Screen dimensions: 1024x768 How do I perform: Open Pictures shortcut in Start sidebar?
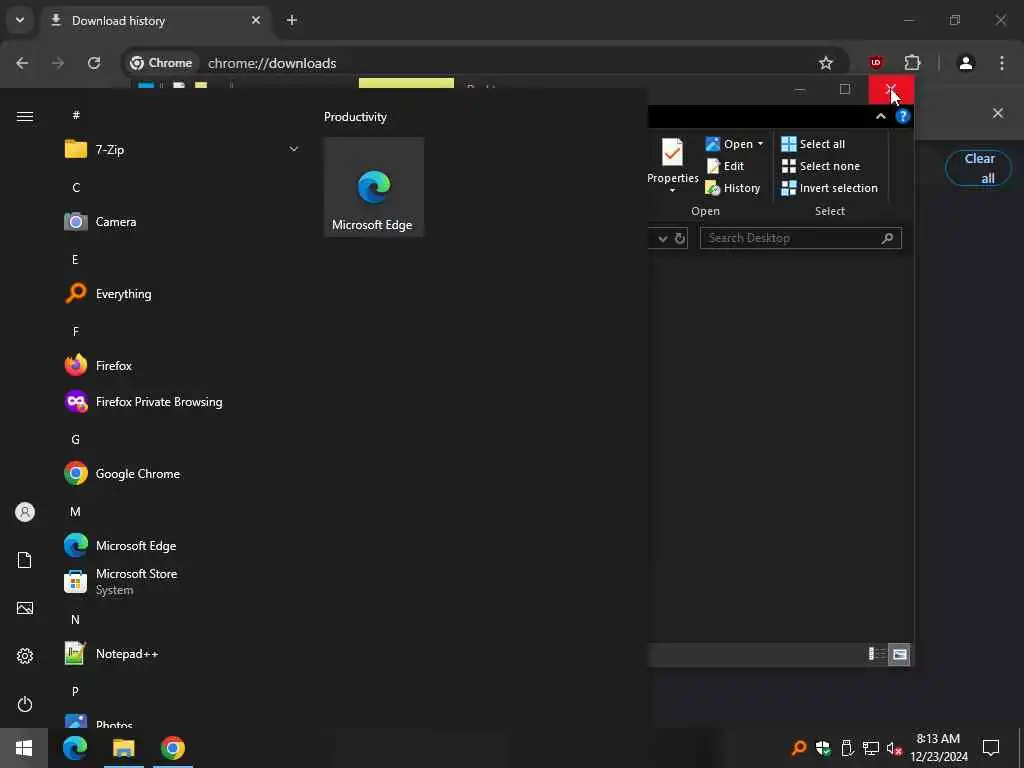pos(25,608)
